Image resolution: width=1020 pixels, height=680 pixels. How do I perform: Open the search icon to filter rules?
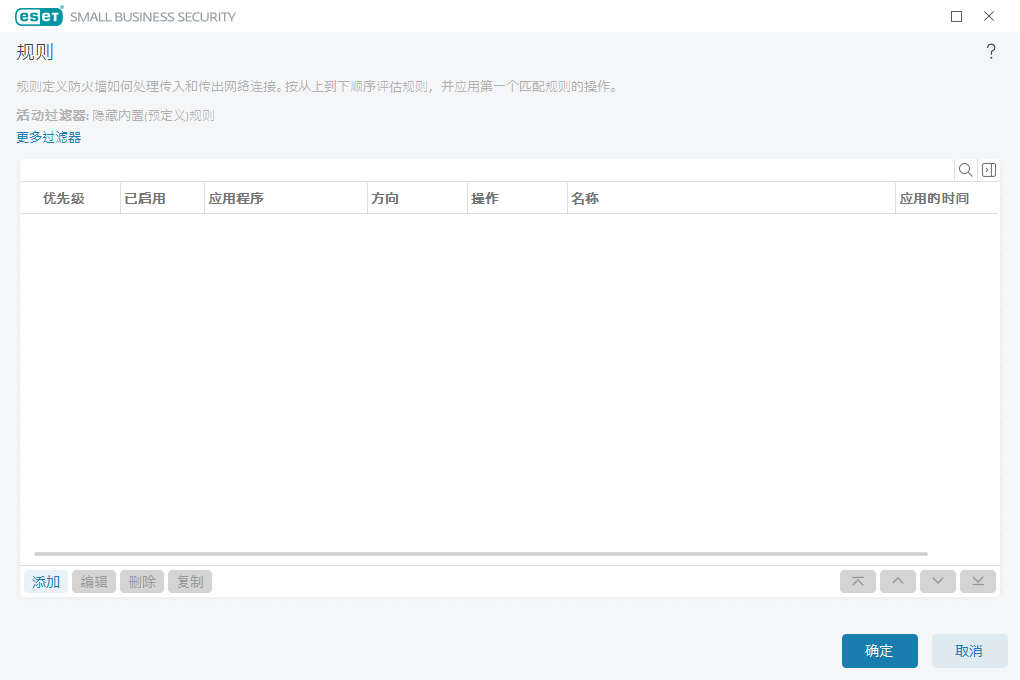(x=965, y=170)
